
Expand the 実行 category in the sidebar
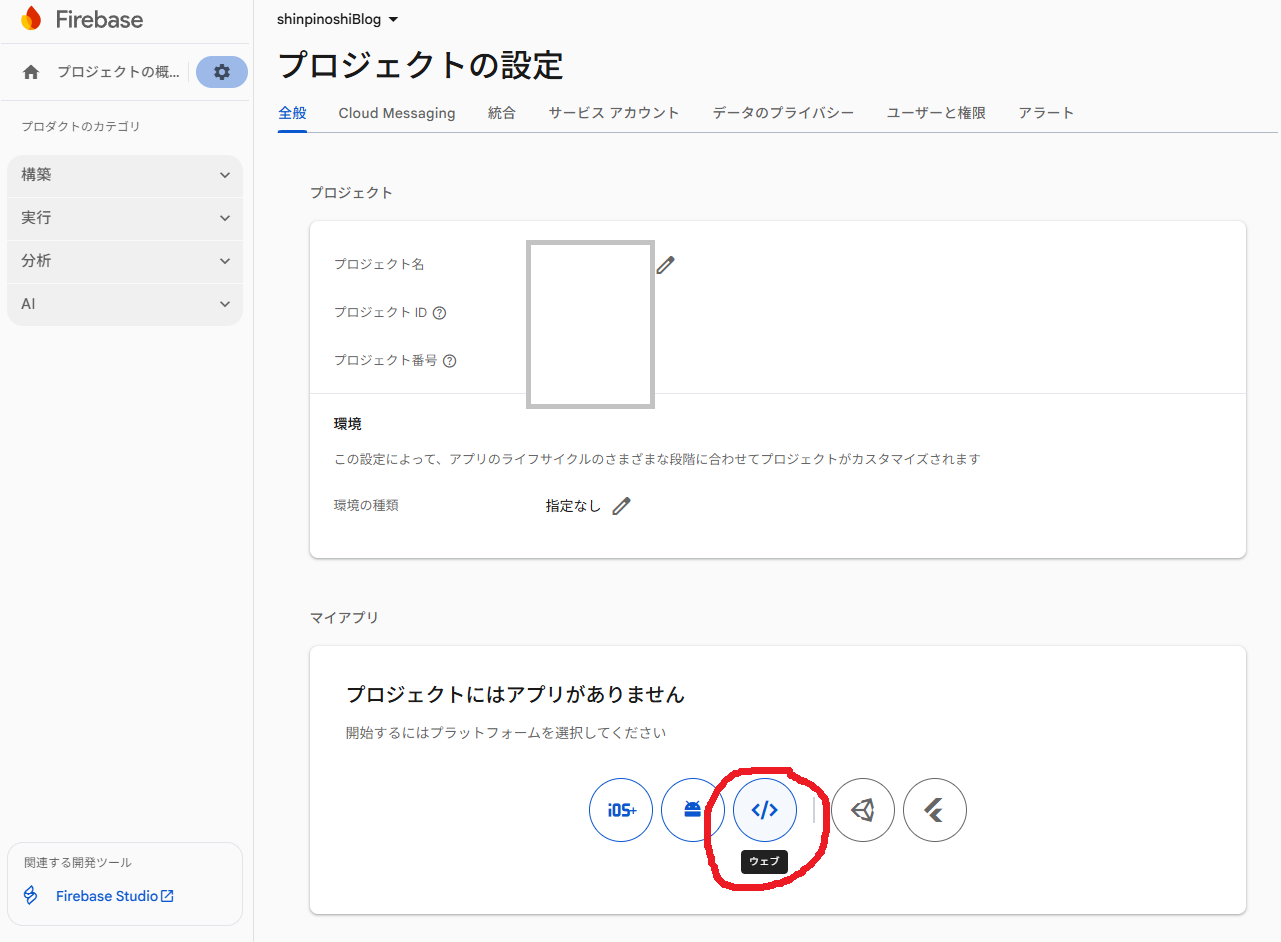coord(124,217)
